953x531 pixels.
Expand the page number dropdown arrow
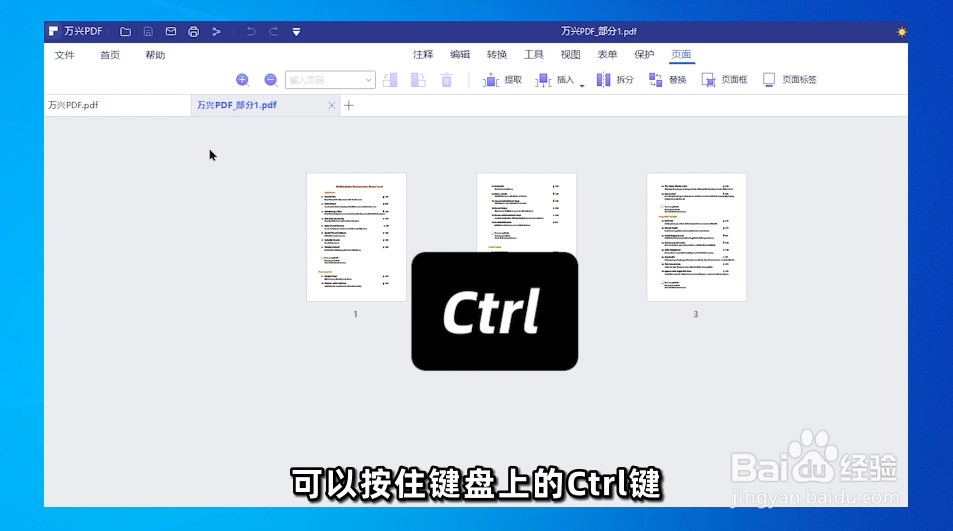coord(368,80)
